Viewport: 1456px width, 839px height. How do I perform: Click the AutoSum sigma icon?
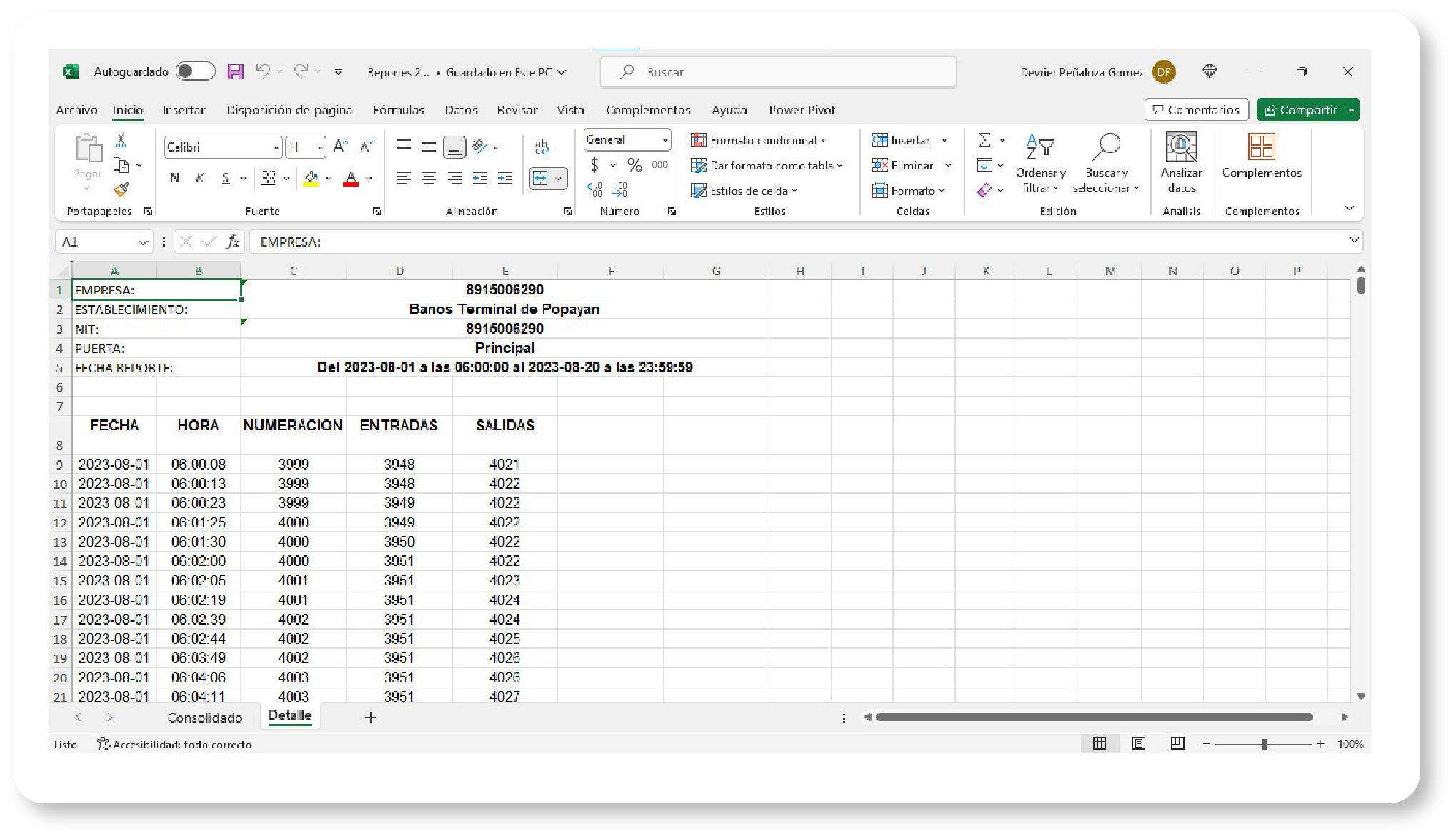[984, 140]
